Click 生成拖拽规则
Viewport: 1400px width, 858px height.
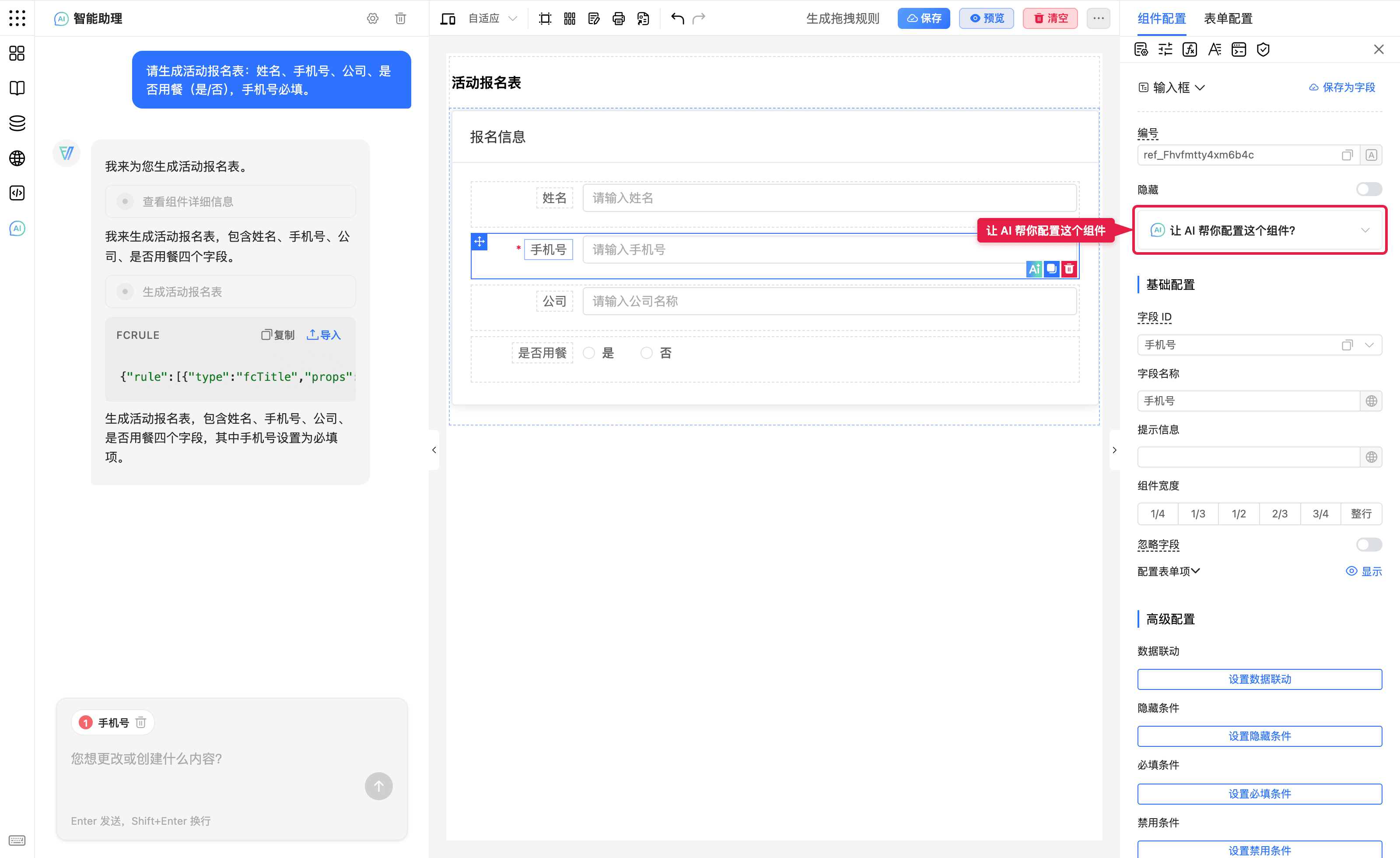pos(843,19)
